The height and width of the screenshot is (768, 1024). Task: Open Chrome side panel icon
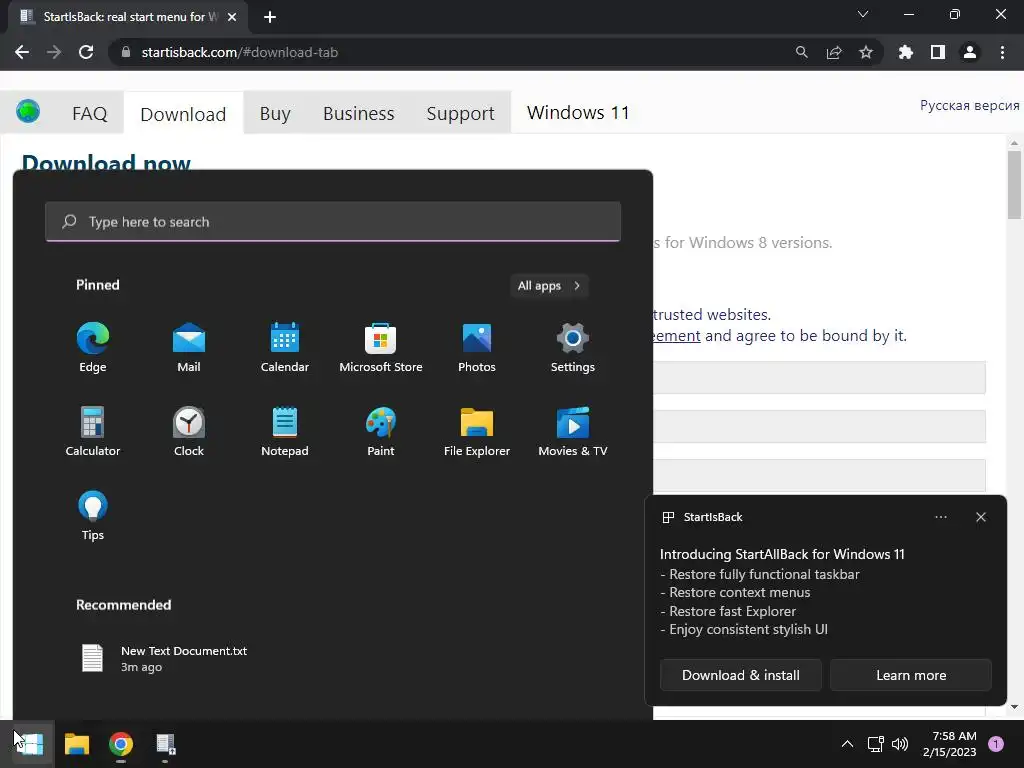click(x=938, y=52)
